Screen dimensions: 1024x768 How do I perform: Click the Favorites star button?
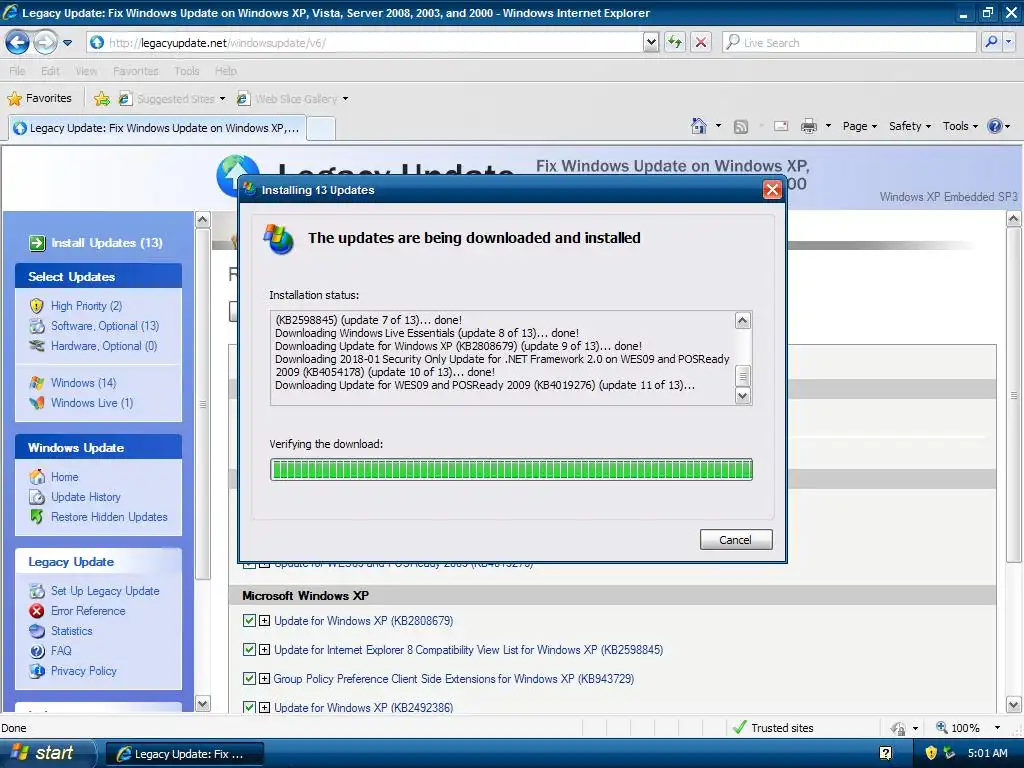39,98
